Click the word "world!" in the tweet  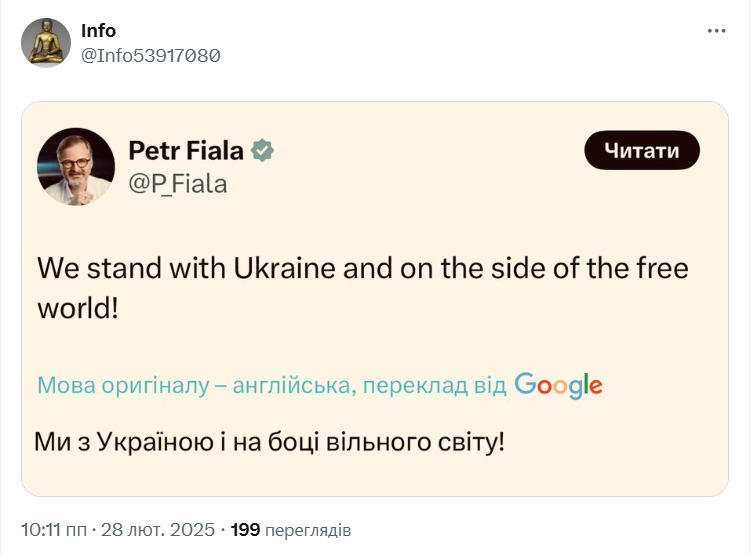(x=78, y=307)
